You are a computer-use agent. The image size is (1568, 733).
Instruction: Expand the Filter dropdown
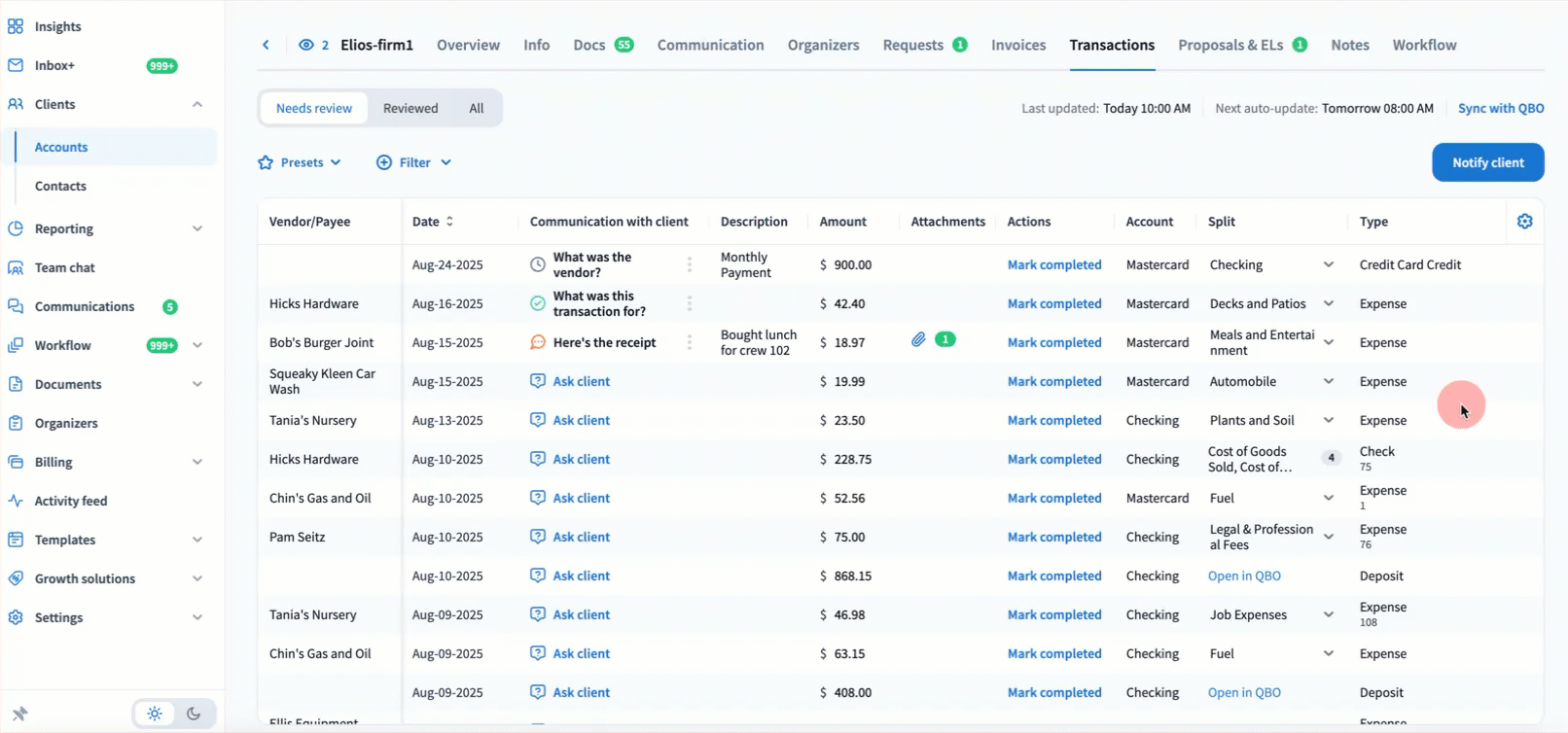(x=414, y=162)
